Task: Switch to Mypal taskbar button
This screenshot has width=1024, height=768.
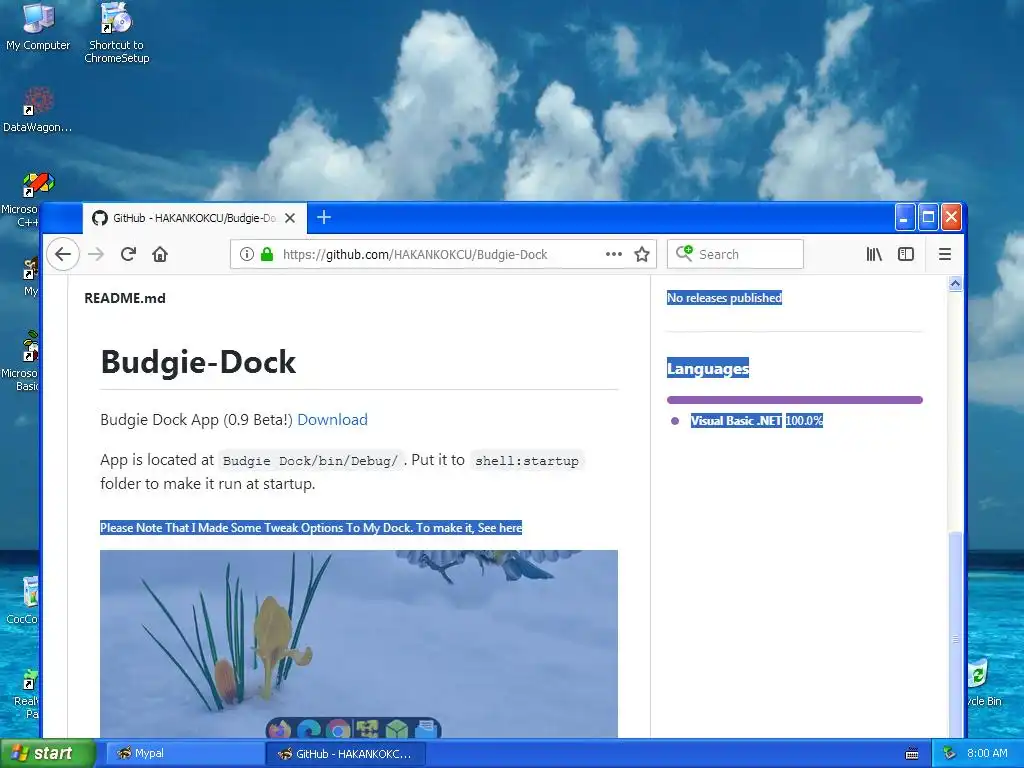Action: pyautogui.click(x=185, y=753)
